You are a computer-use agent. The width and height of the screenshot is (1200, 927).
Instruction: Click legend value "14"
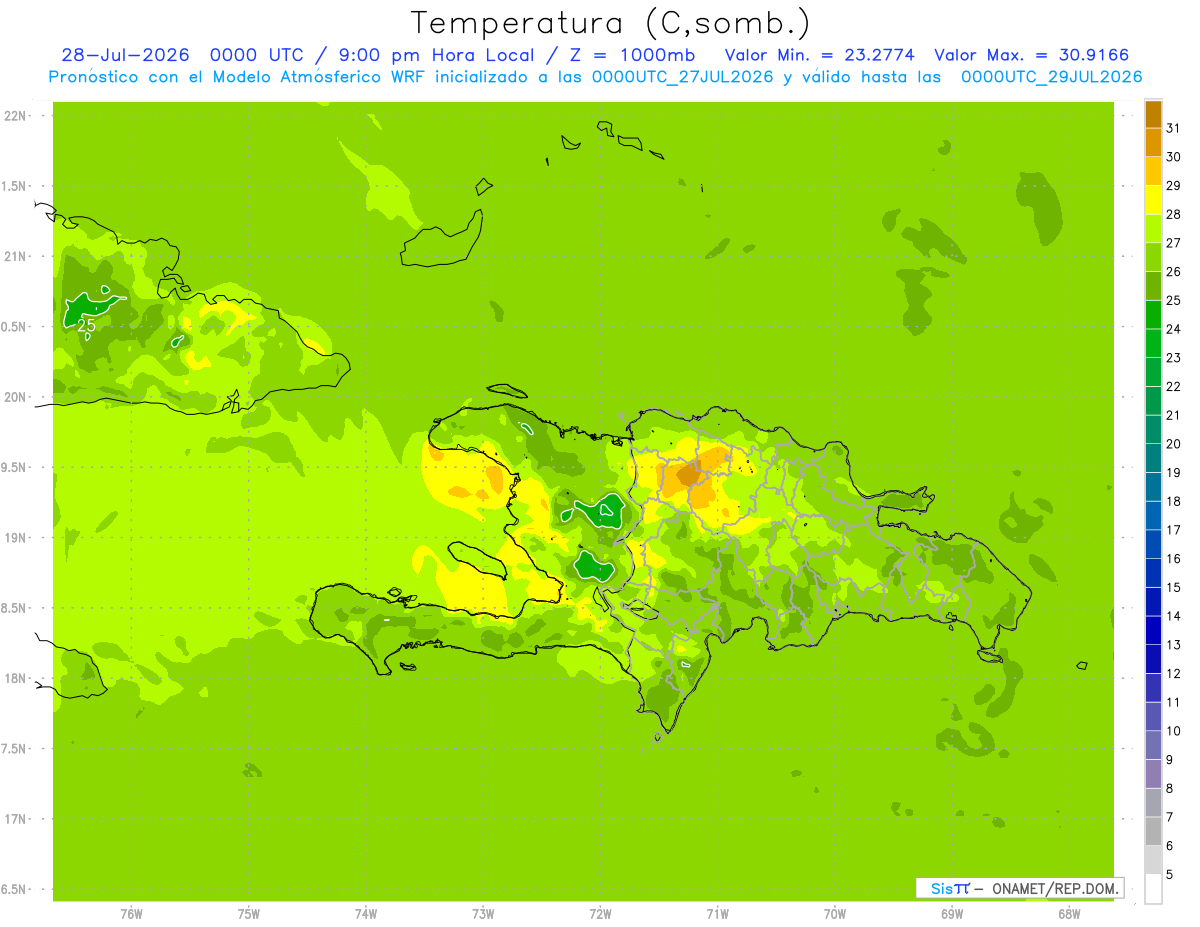pos(1173,616)
